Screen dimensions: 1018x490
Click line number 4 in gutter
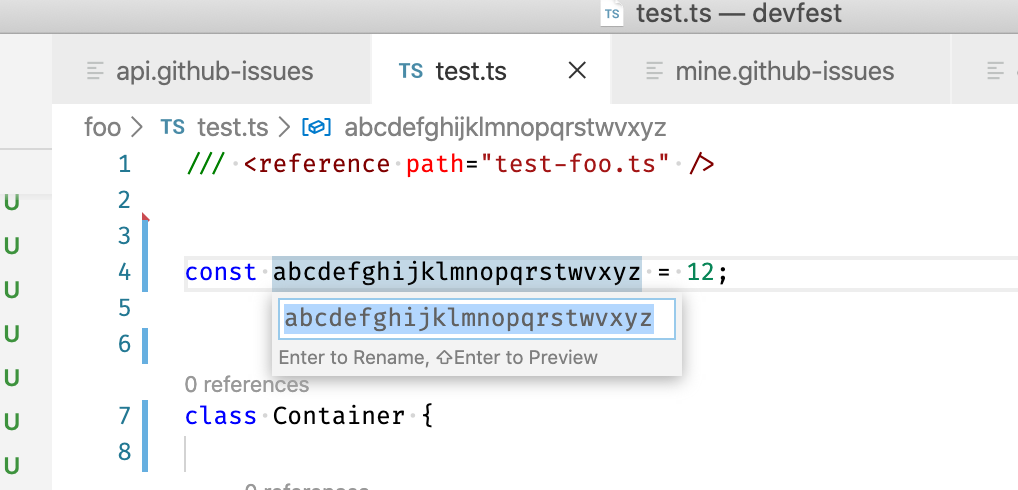pos(123,271)
